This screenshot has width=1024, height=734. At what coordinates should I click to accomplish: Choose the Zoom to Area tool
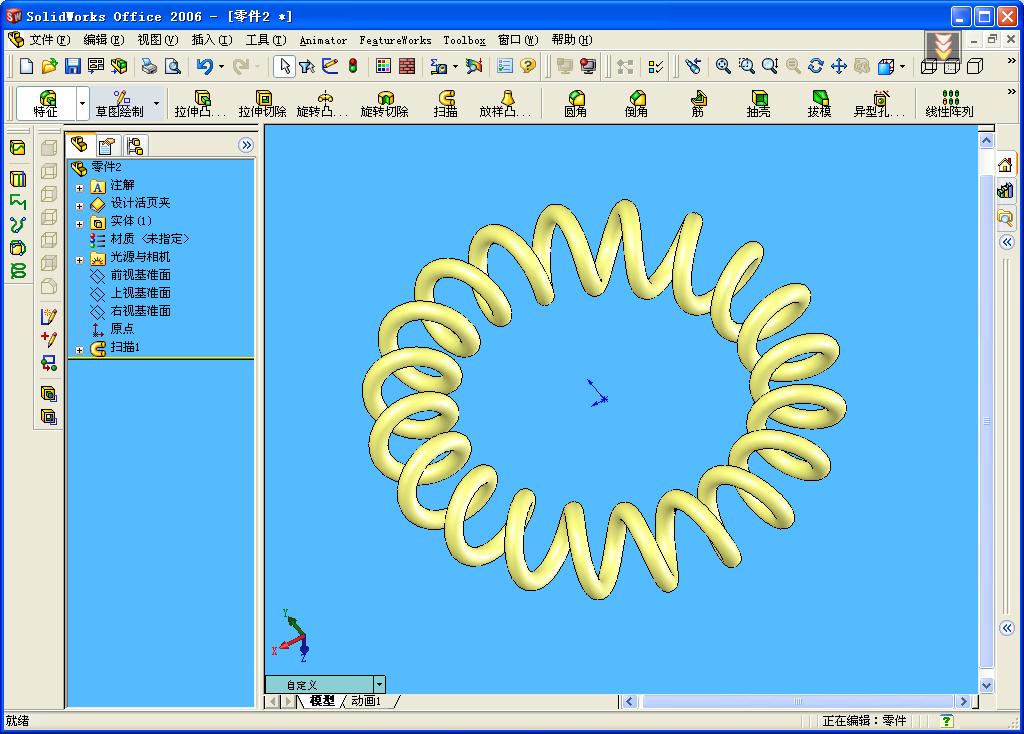coord(746,66)
